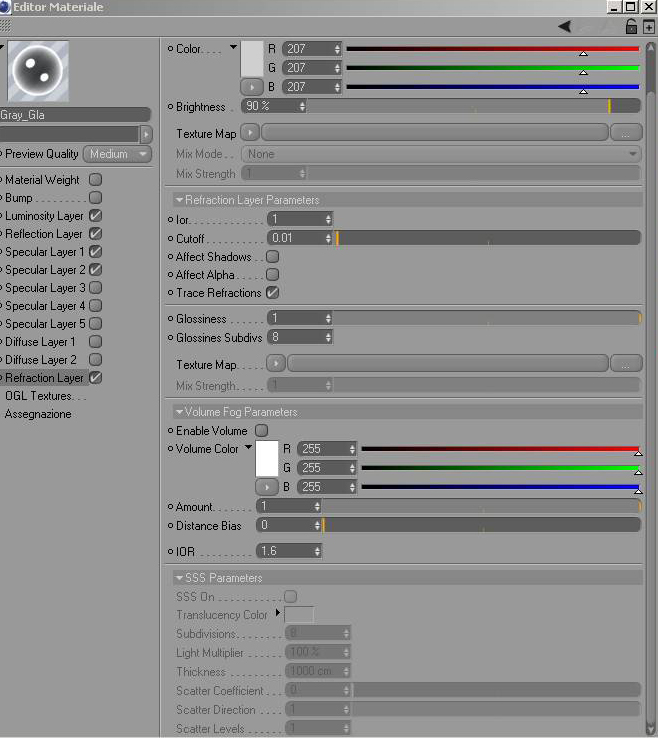Image resolution: width=658 pixels, height=738 pixels.
Task: Disable the Reflection Layer checkbox
Action: pos(96,233)
